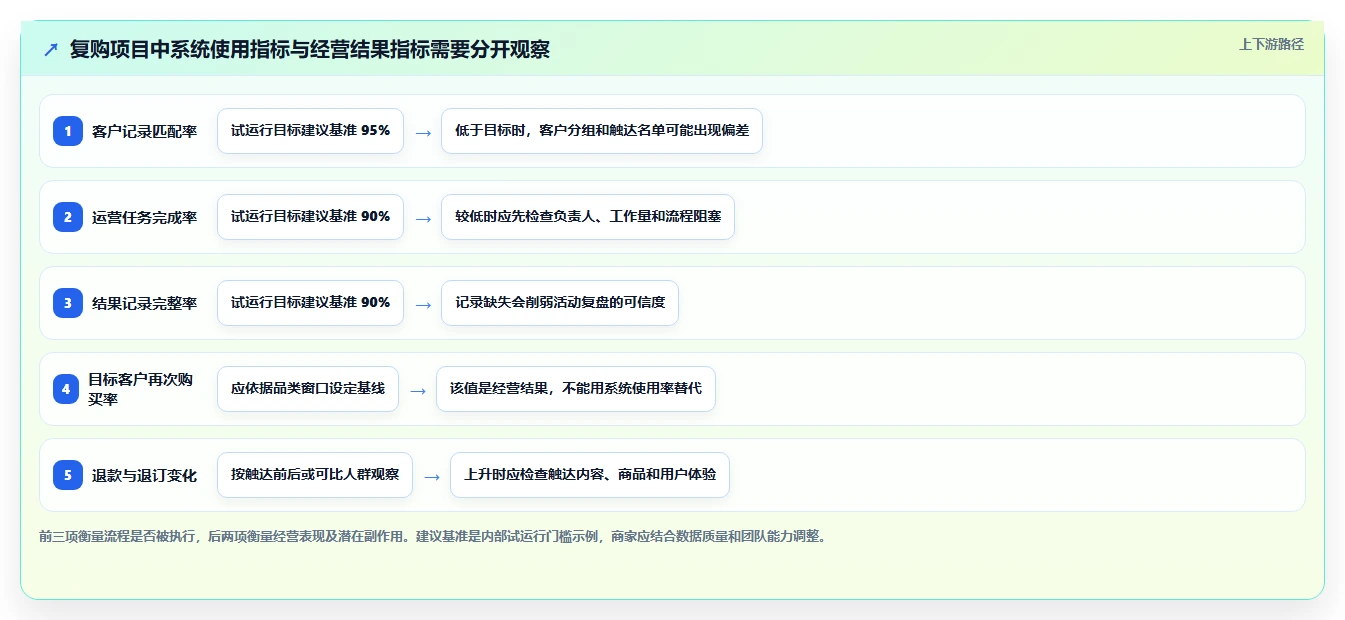
Task: Click the 应依据品类窗口设定基线 box
Action: 308,389
